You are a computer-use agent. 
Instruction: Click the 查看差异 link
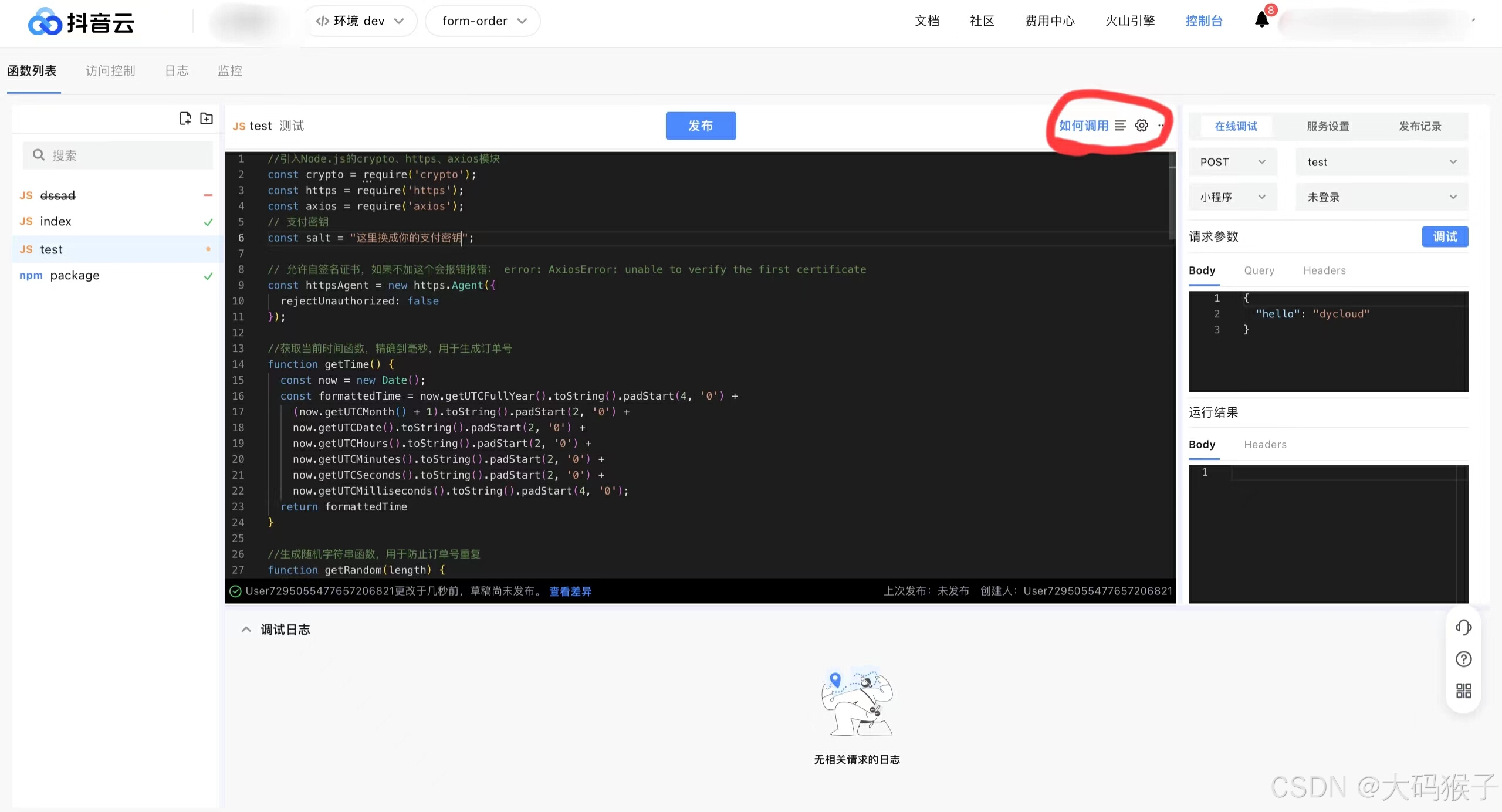tap(570, 591)
